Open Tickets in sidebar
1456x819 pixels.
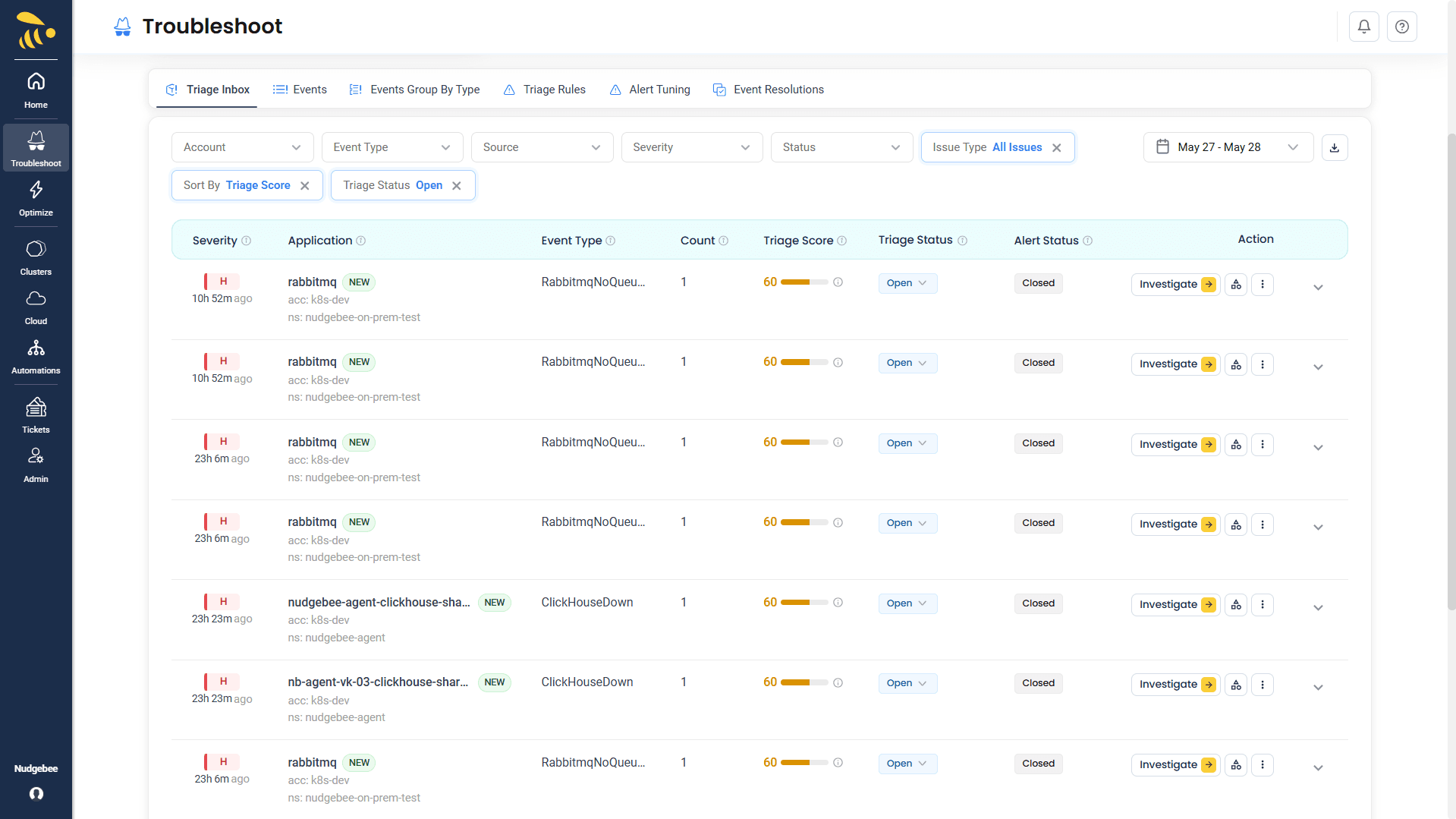[x=36, y=415]
